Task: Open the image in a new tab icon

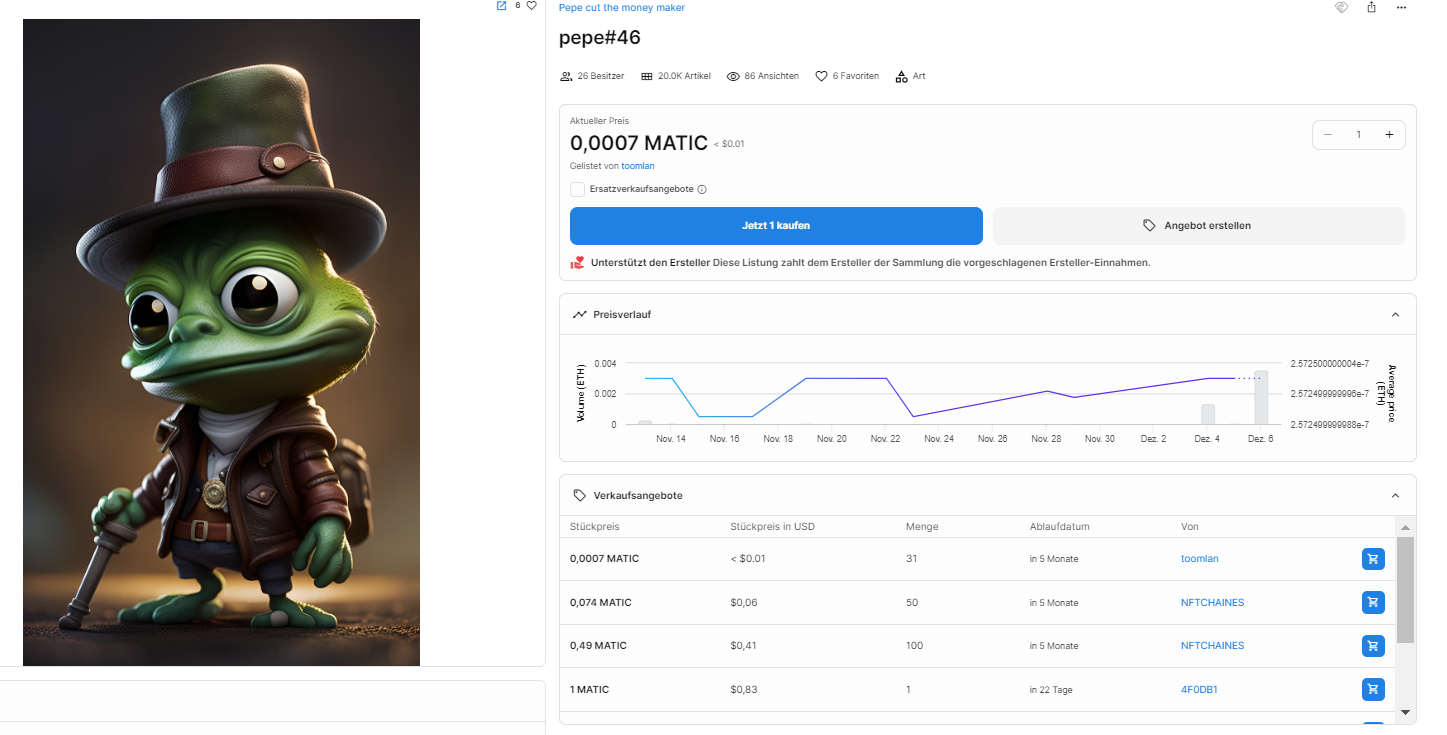Action: coord(501,6)
